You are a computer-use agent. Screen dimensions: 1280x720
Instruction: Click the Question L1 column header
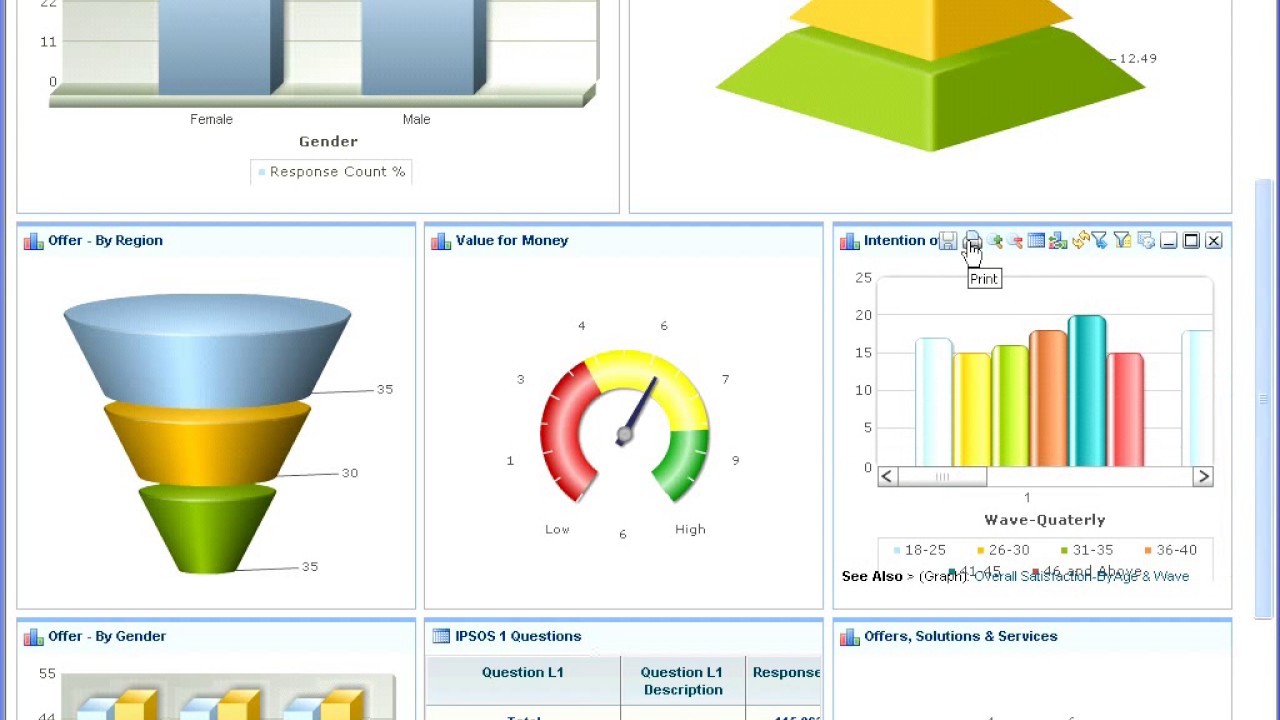point(523,672)
